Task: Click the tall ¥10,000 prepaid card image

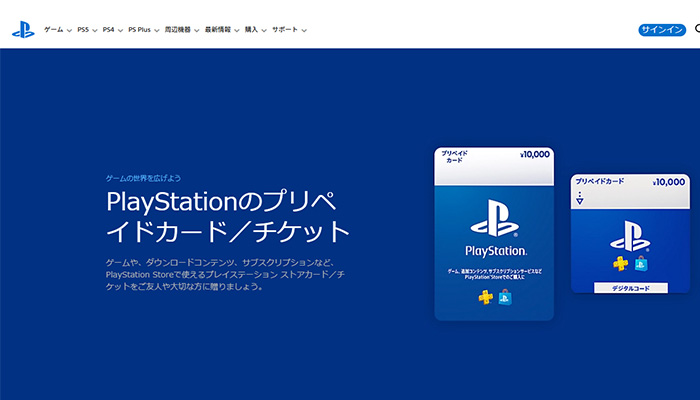Action: click(x=494, y=233)
